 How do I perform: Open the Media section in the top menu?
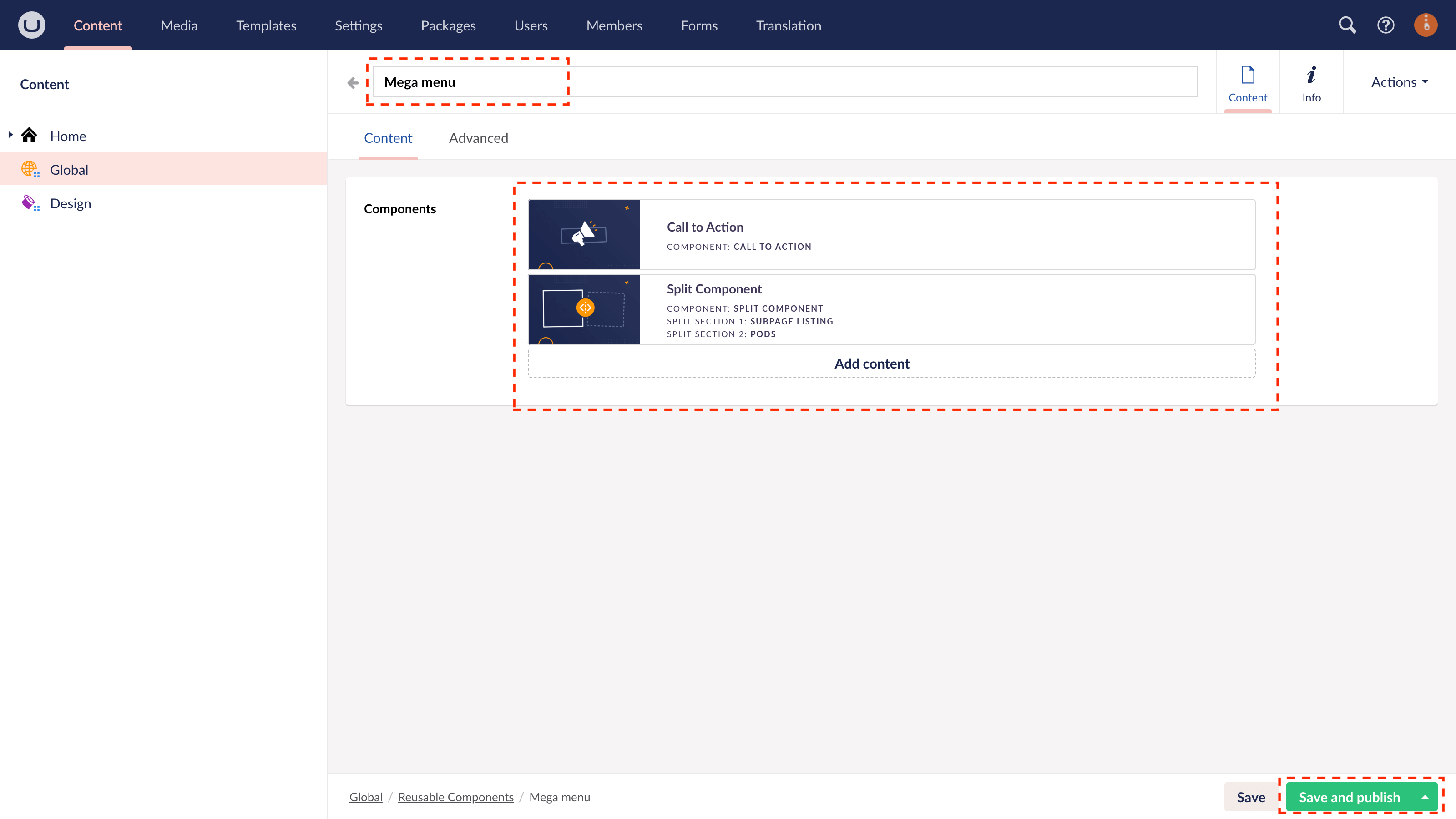[x=179, y=25]
